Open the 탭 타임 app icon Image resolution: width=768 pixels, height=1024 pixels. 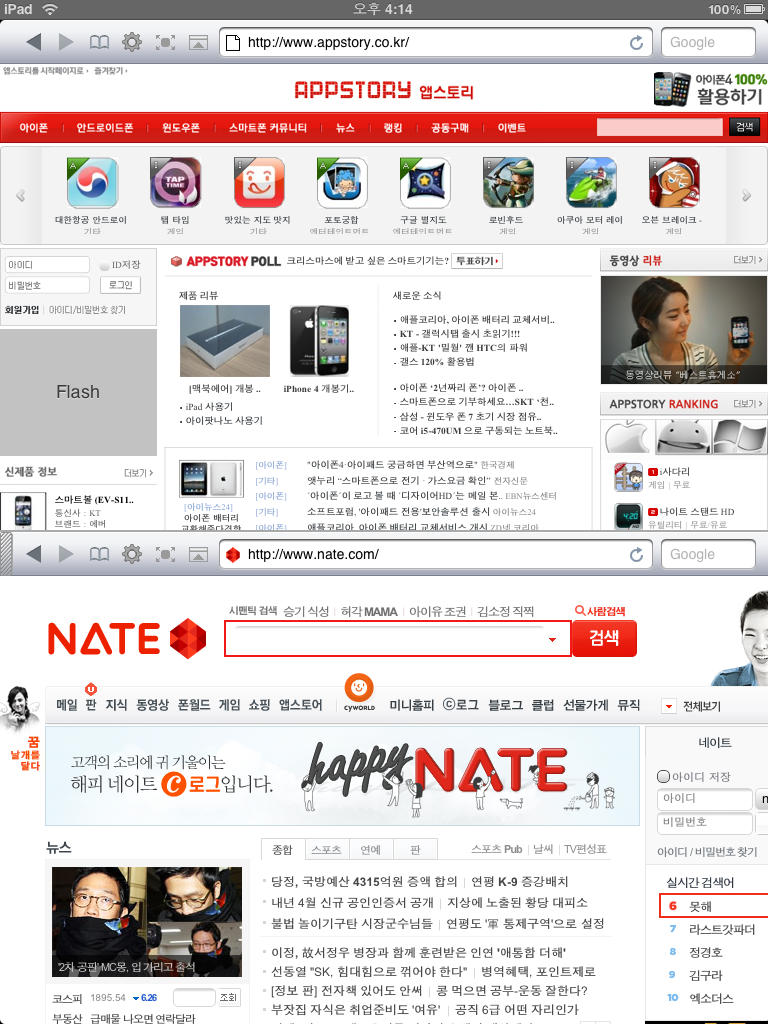click(x=175, y=183)
